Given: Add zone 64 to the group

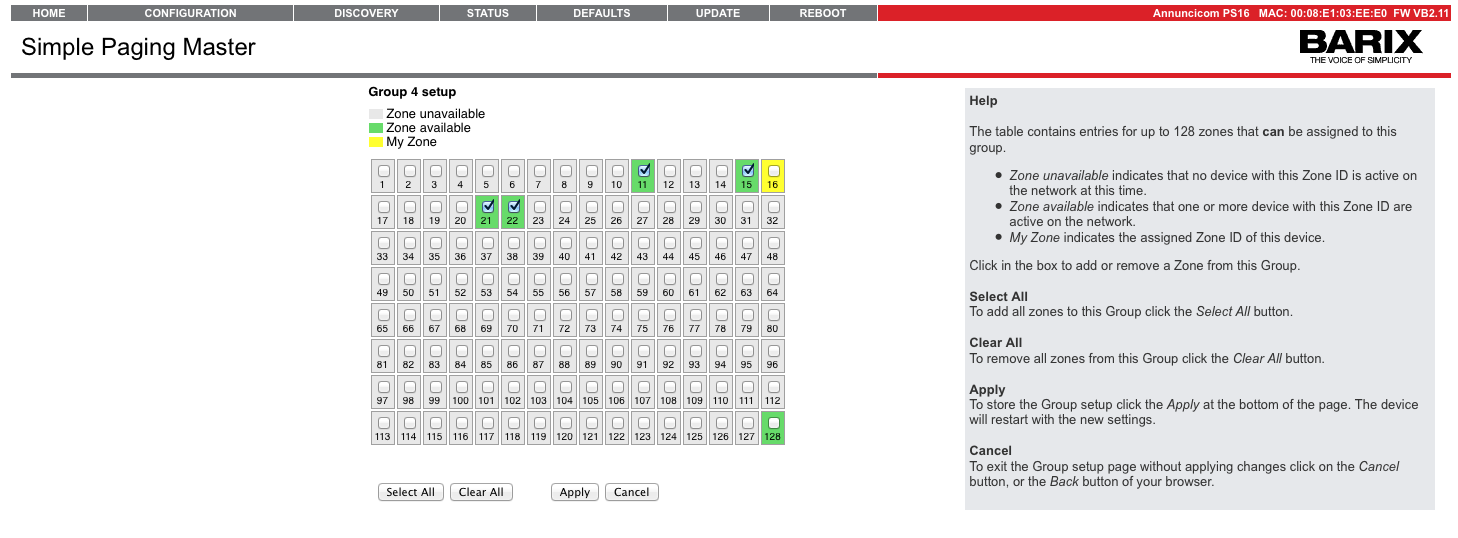Looking at the screenshot, I should pos(773,278).
